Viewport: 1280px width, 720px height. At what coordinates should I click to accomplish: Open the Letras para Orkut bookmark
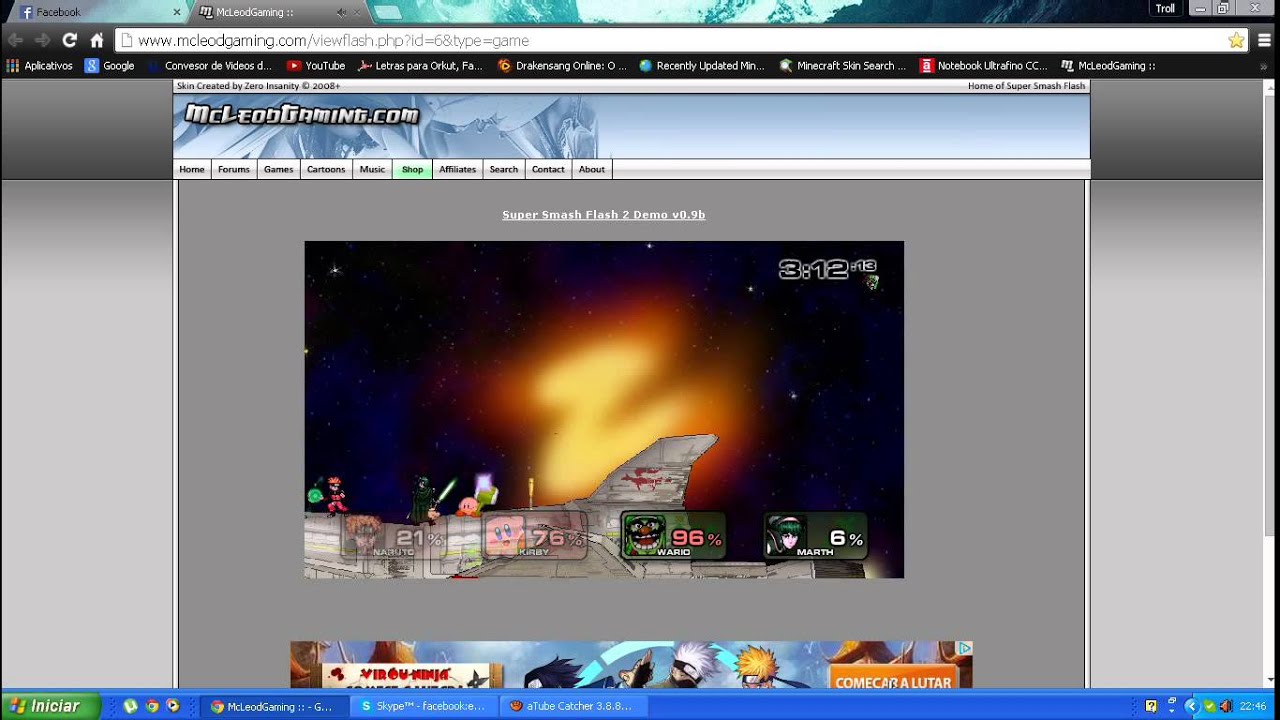pyautogui.click(x=420, y=66)
